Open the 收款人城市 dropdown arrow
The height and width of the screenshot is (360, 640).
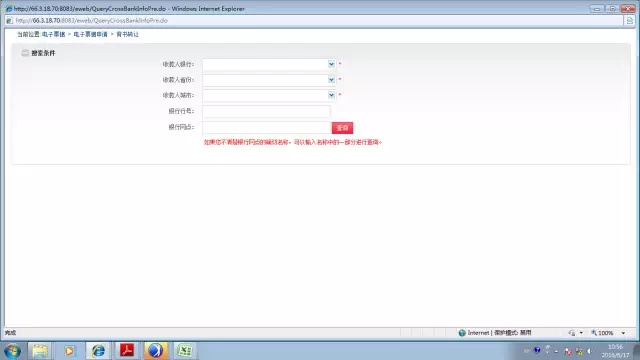tap(331, 95)
